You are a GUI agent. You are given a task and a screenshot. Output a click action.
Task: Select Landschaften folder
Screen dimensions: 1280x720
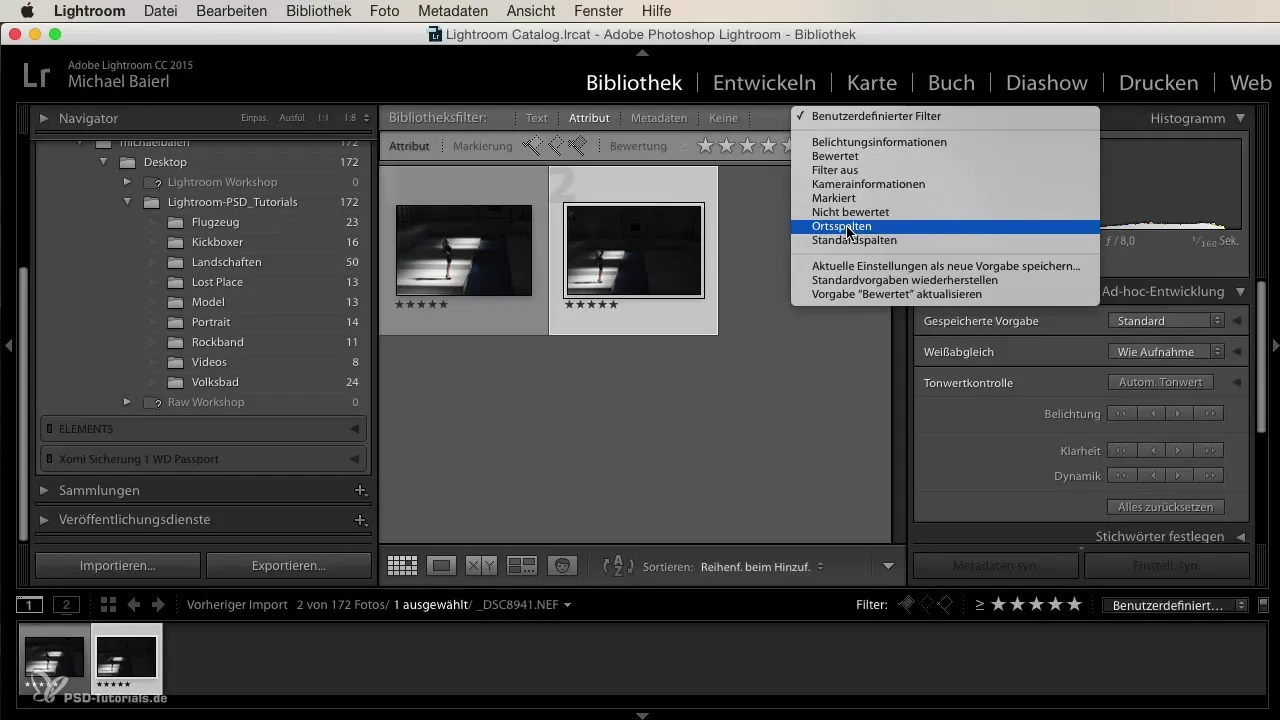coord(226,262)
